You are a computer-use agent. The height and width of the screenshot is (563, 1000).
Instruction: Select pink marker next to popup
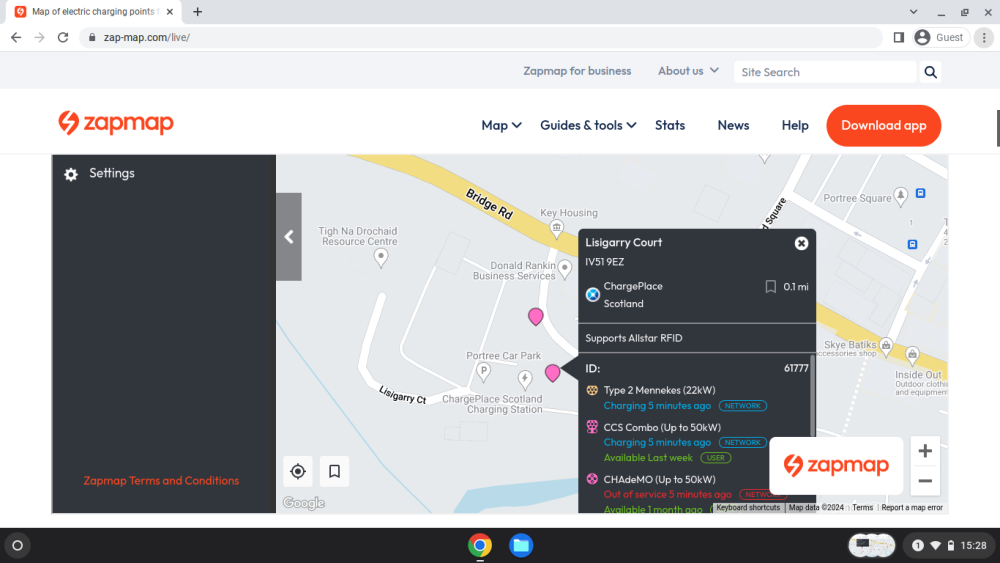point(552,372)
